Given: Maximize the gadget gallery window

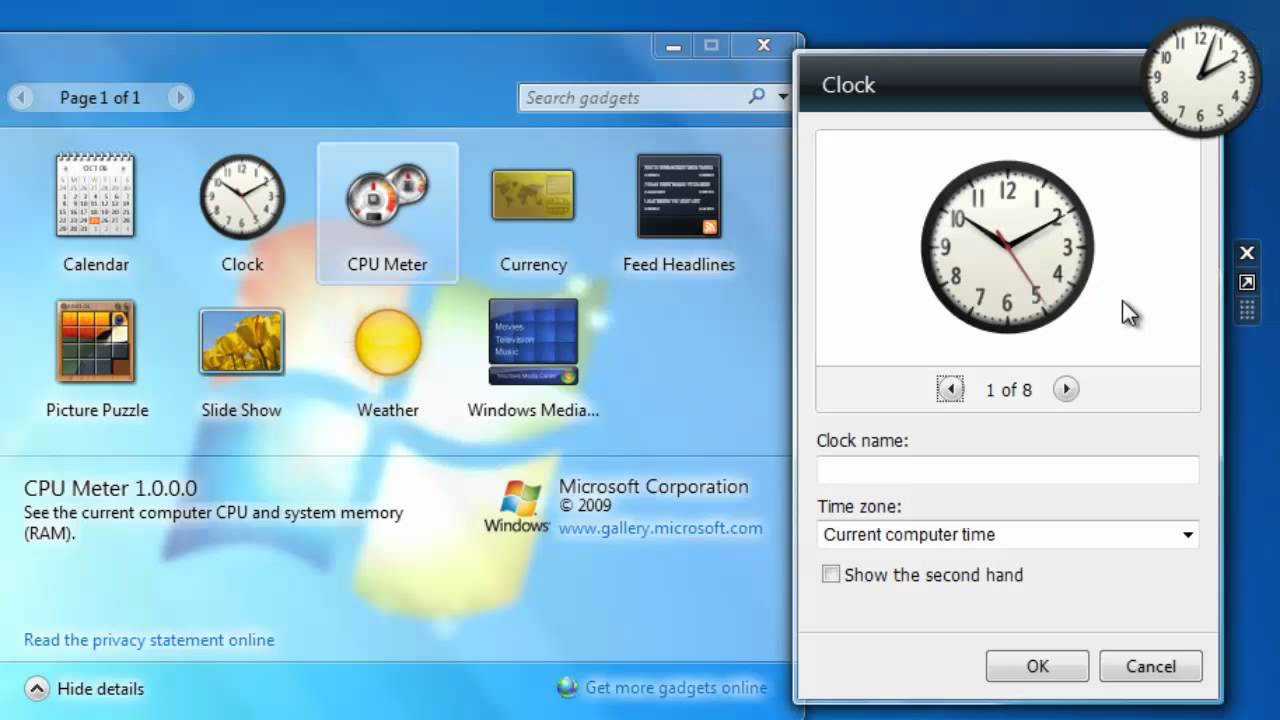Looking at the screenshot, I should [x=712, y=46].
